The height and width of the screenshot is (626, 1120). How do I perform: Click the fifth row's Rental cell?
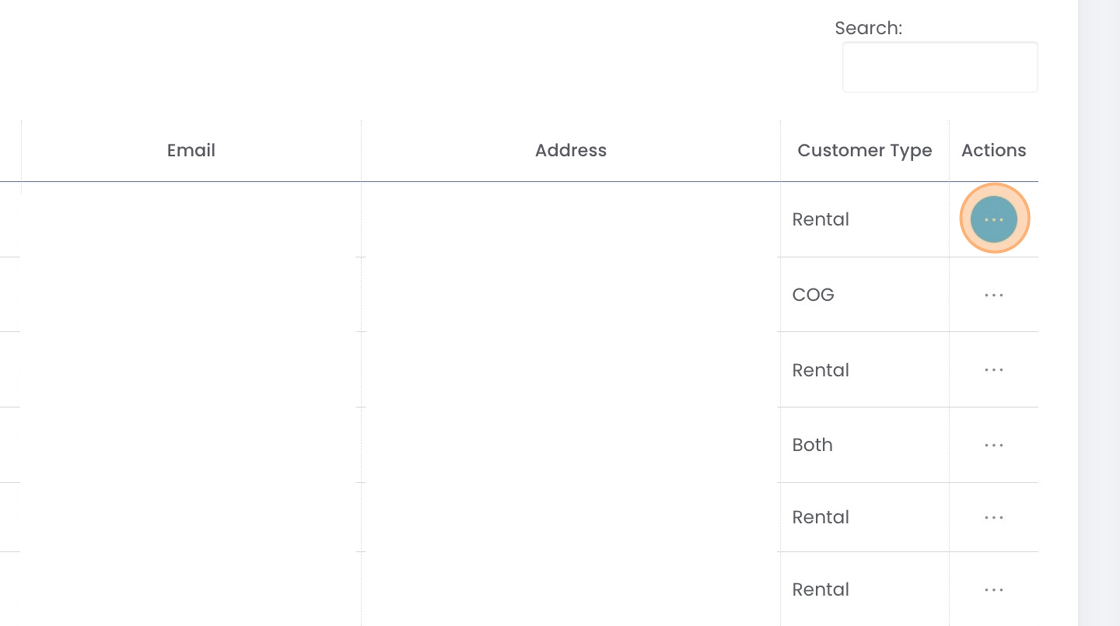[x=820, y=517]
